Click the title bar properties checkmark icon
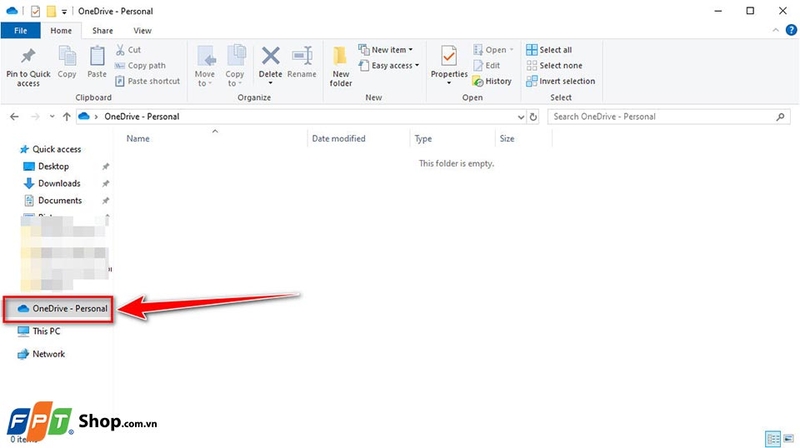Screen dimensions: 800x448 [35, 11]
